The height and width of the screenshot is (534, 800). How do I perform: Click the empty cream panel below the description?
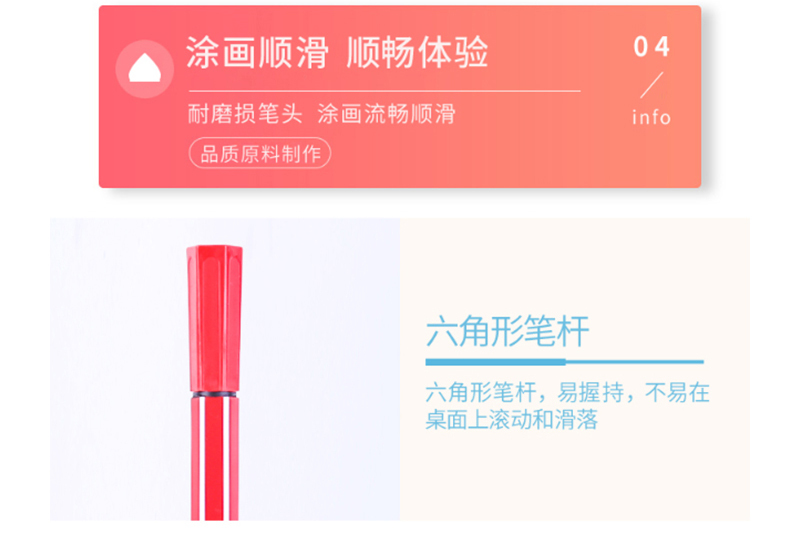(x=574, y=477)
